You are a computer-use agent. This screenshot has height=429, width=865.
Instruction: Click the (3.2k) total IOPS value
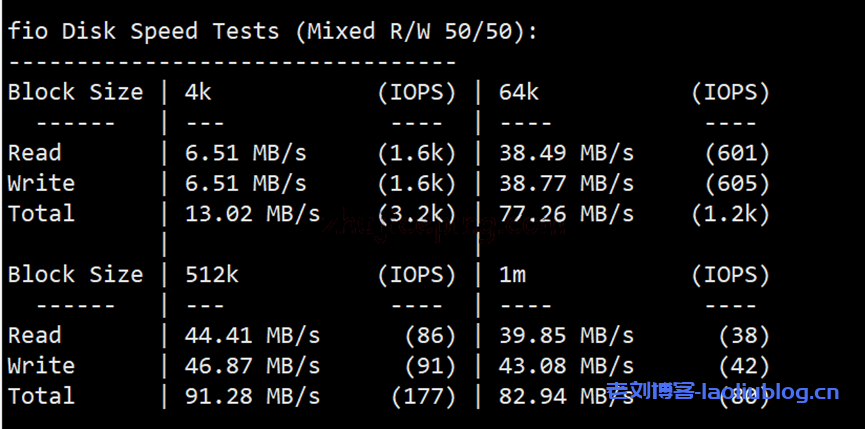pos(416,213)
